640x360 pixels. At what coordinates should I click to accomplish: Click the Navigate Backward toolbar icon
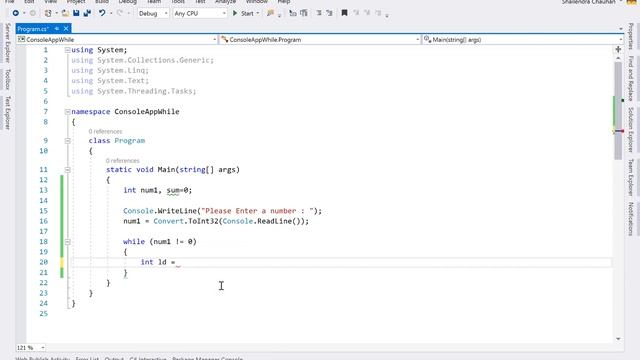tap(16, 13)
